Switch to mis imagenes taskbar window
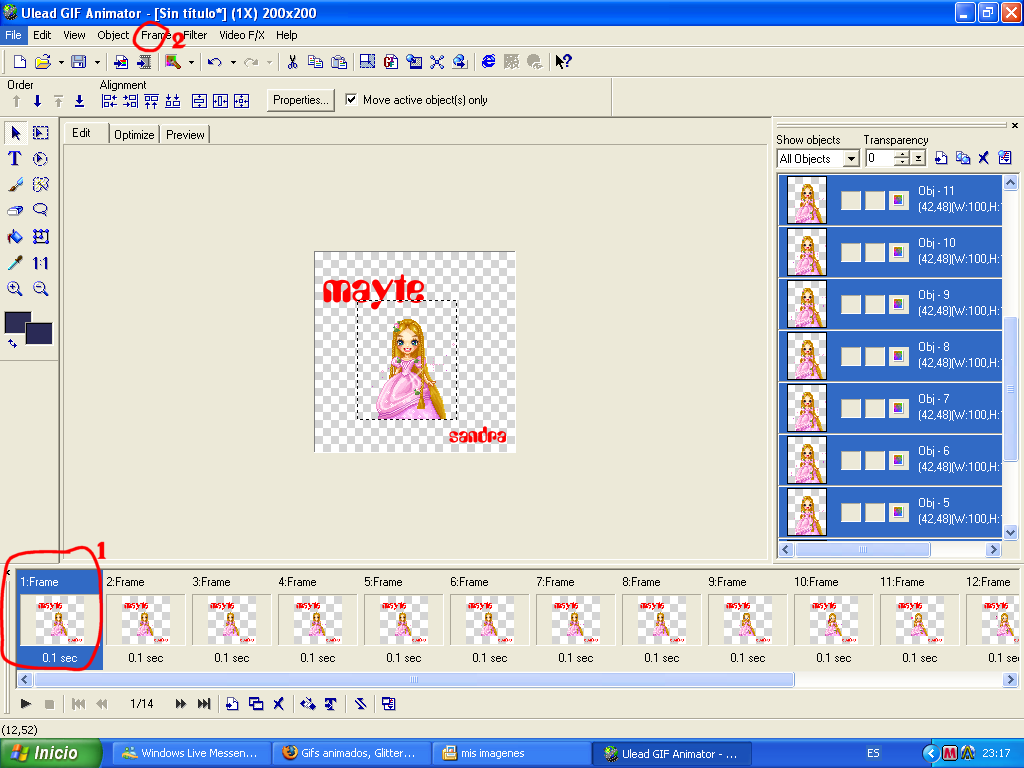 511,753
